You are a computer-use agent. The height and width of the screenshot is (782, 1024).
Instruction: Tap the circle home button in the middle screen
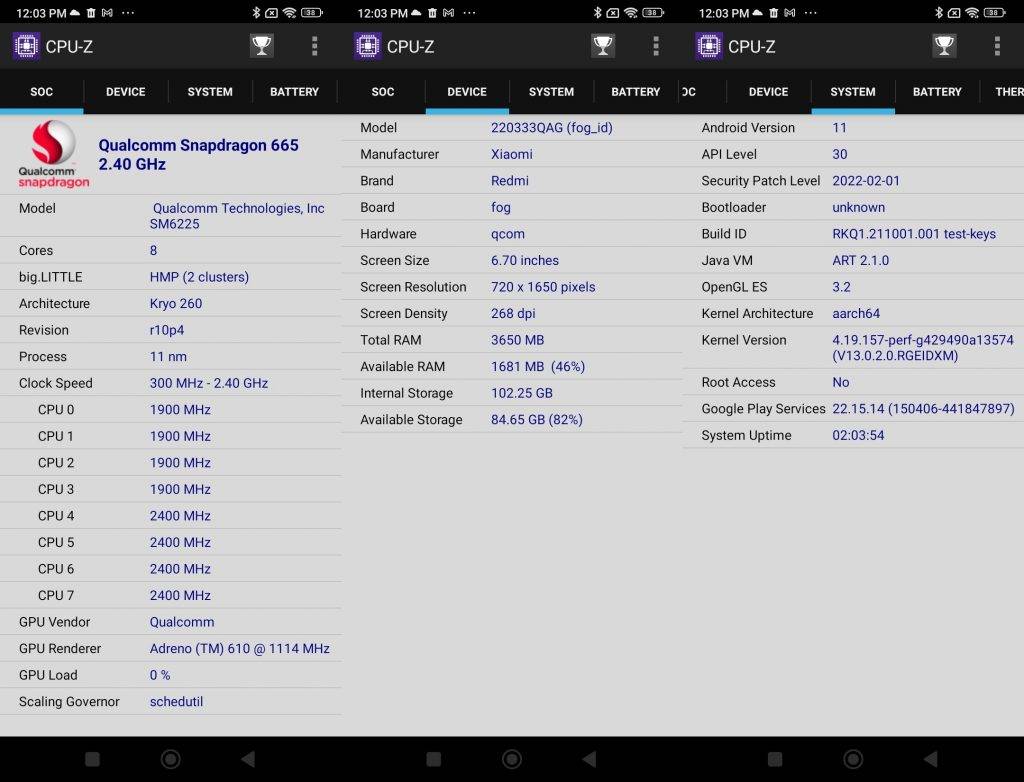pos(512,759)
